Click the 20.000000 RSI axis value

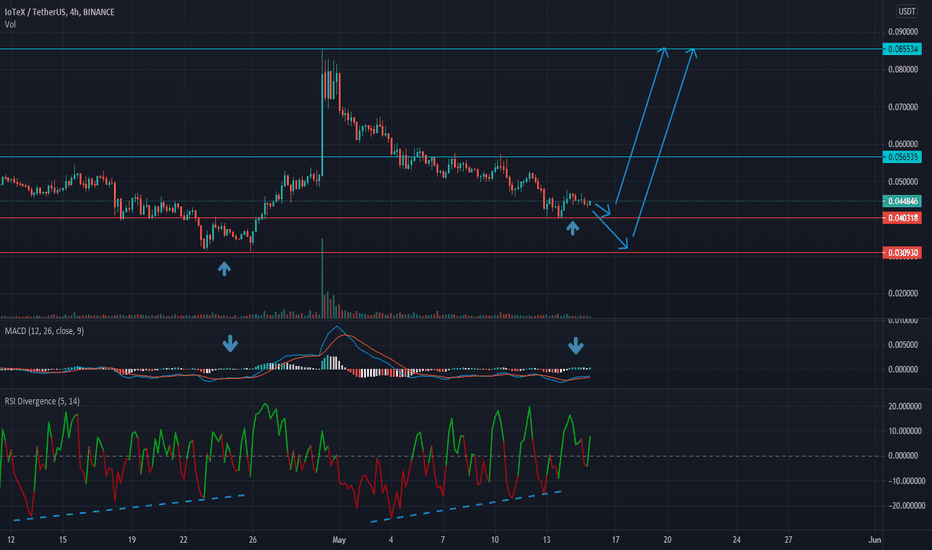905,407
